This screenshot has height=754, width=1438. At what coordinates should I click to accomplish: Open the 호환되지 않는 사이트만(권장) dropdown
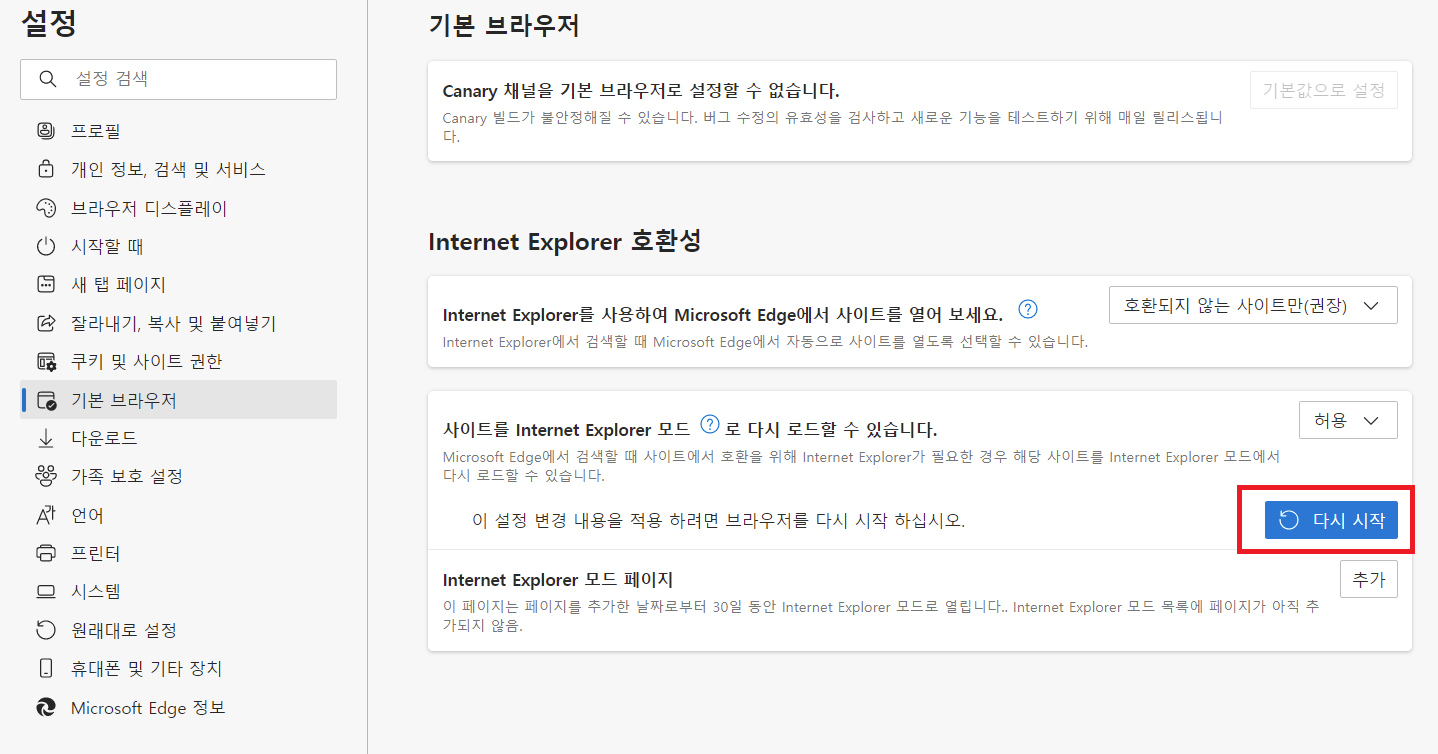click(x=1253, y=306)
